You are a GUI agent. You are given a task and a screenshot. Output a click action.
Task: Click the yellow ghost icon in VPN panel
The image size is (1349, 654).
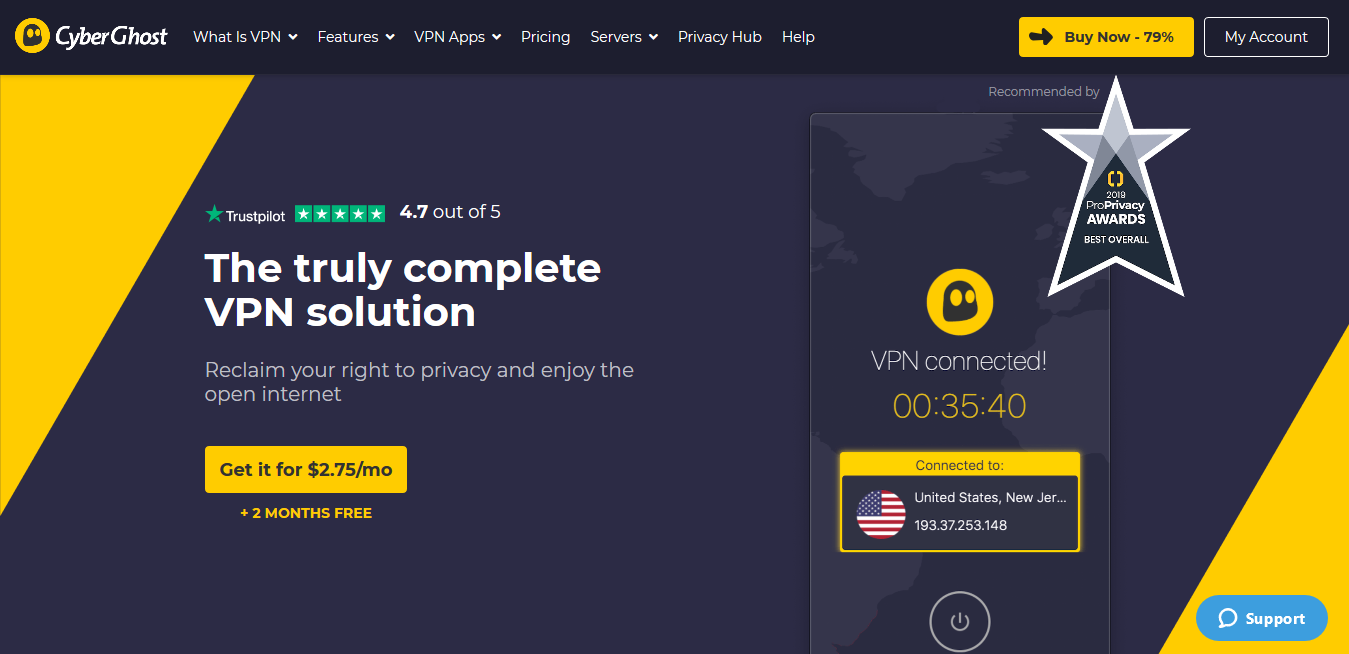point(959,302)
